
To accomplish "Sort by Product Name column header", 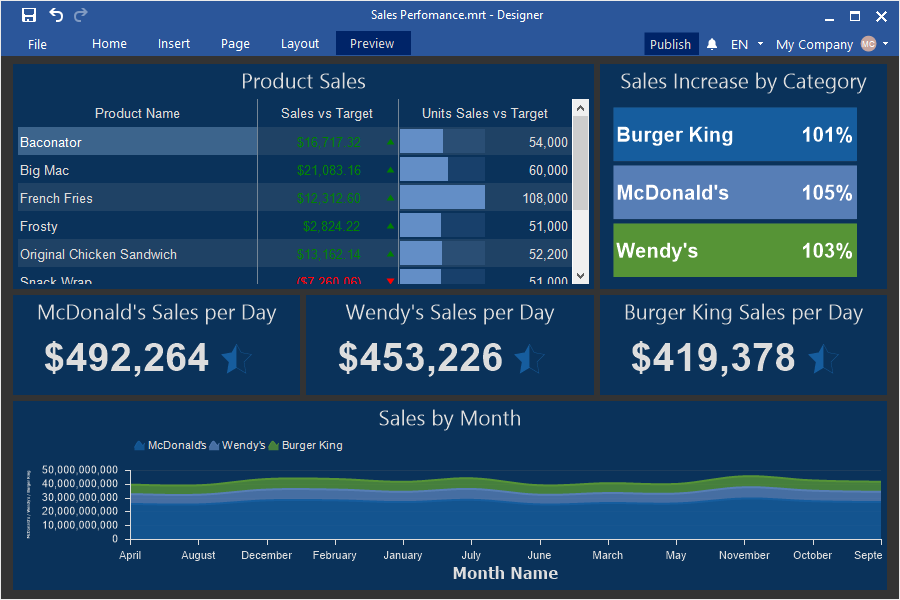I will (x=137, y=114).
